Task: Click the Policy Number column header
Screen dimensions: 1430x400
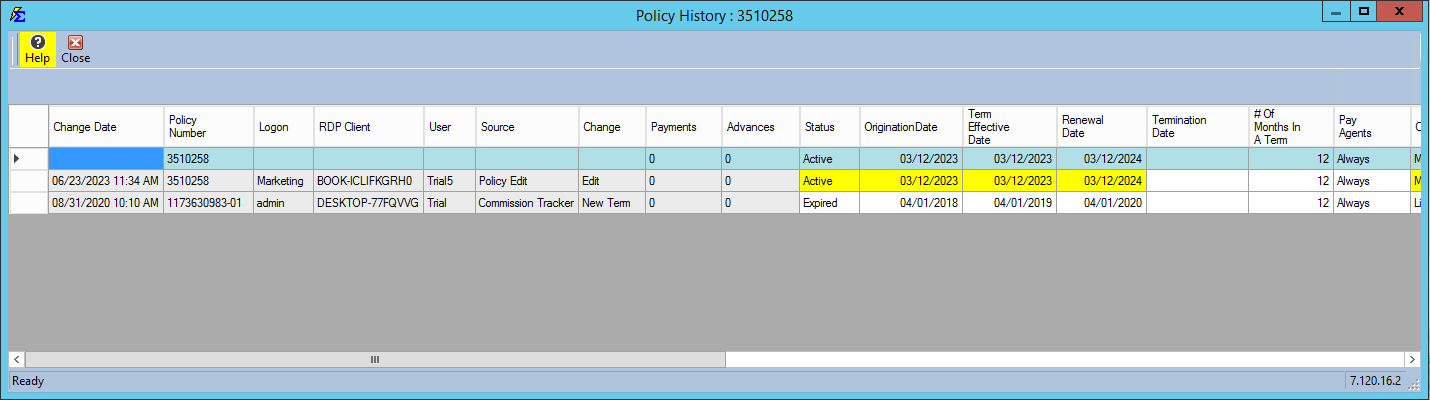Action: click(x=209, y=127)
